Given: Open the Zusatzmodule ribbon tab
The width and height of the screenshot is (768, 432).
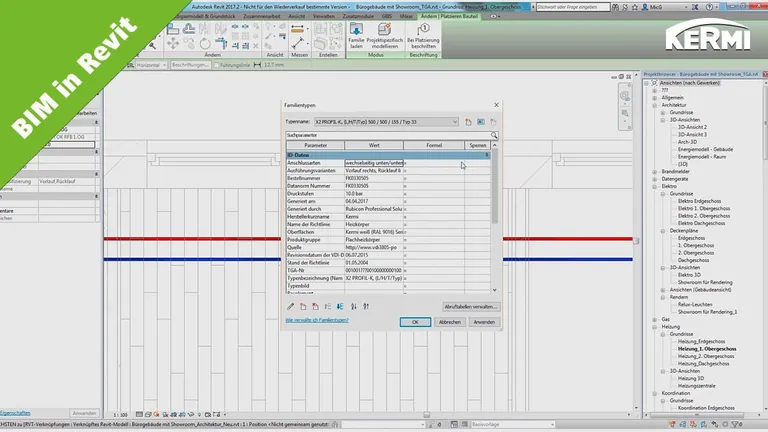Looking at the screenshot, I should click(357, 17).
